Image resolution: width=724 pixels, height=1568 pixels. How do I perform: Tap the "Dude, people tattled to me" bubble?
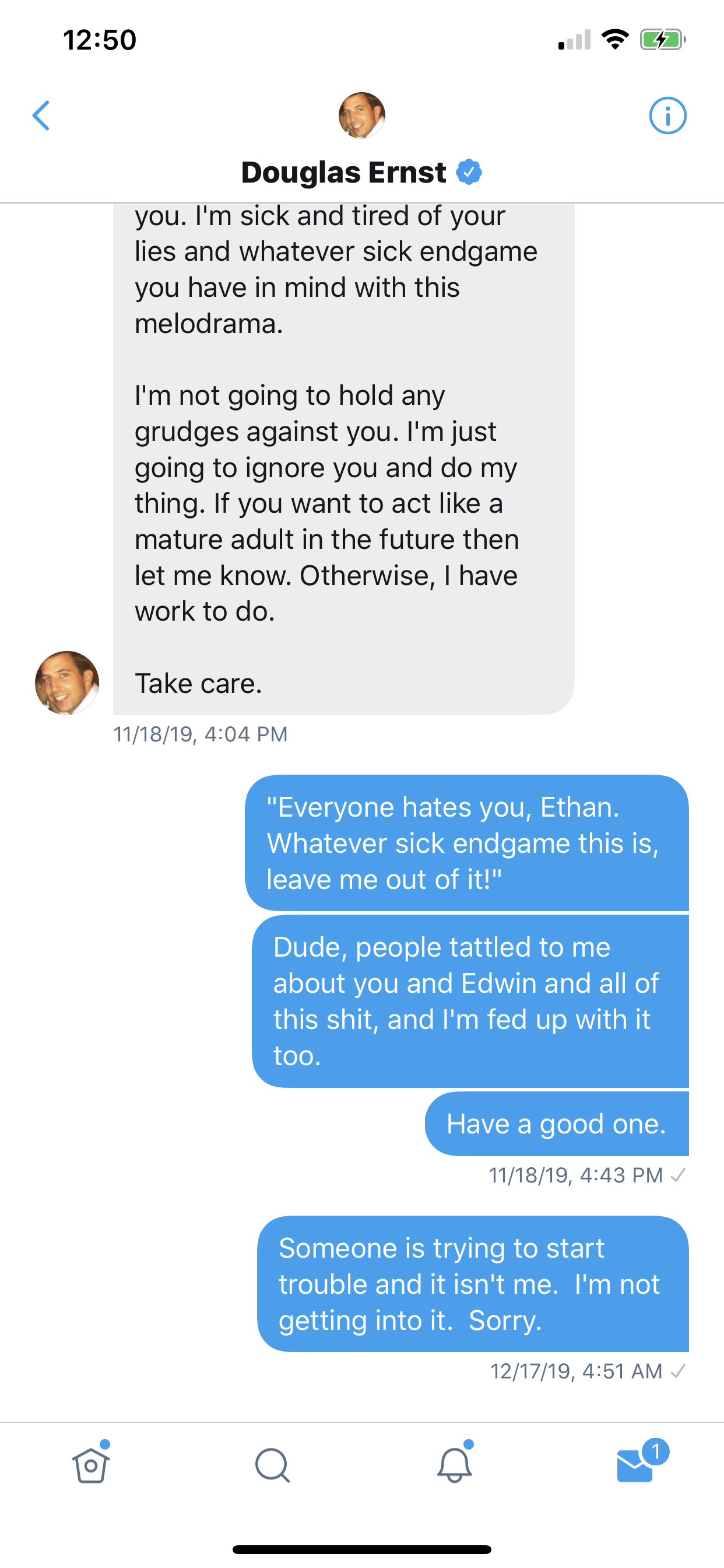470,1002
